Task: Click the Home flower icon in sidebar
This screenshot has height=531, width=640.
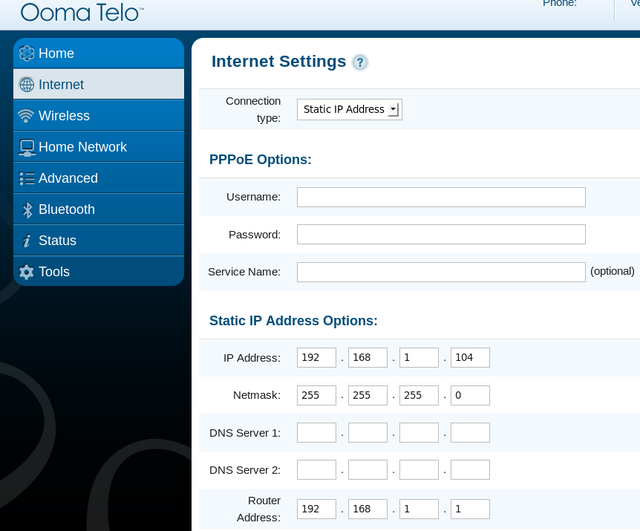Action: point(27,53)
